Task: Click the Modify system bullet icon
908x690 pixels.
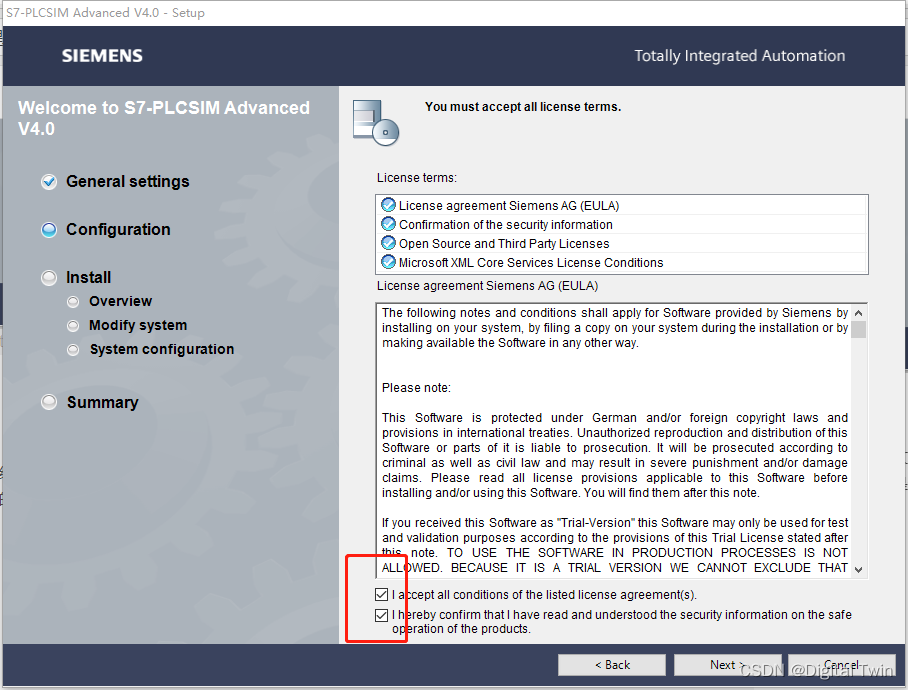Action: click(73, 326)
